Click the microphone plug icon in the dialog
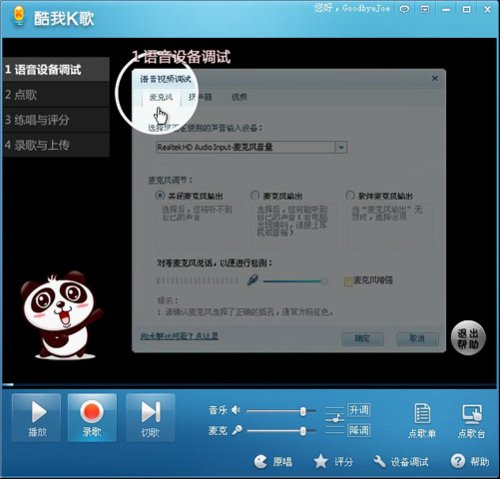This screenshot has width=500, height=479. click(x=252, y=280)
